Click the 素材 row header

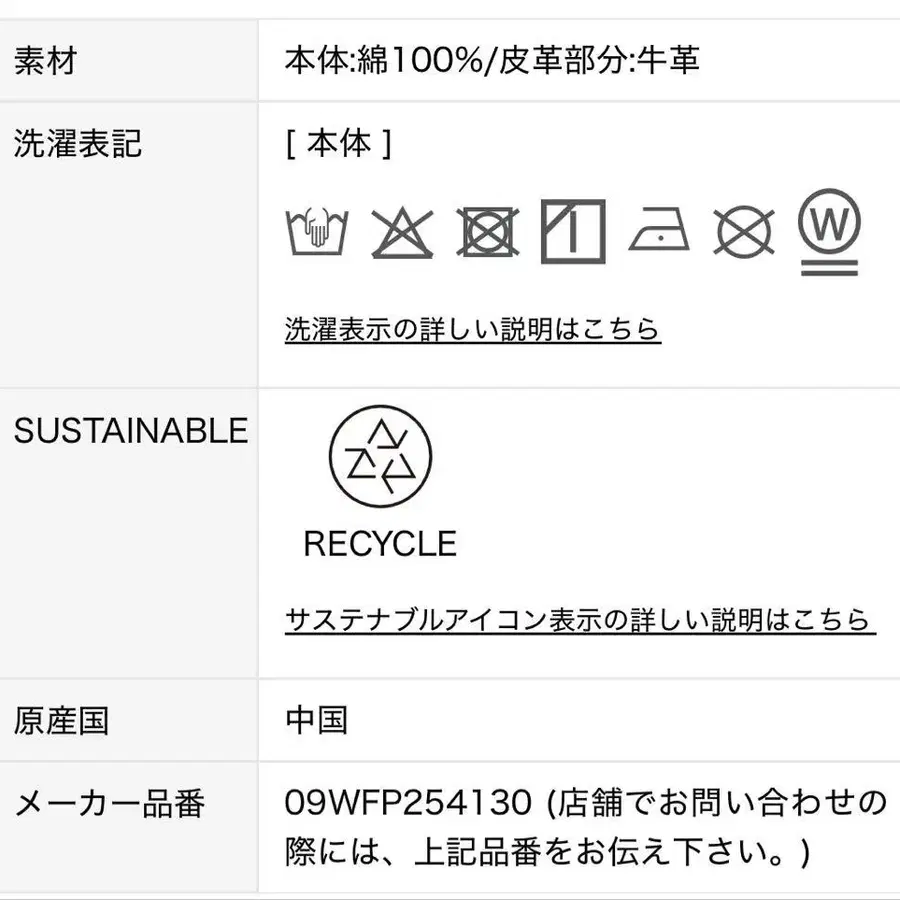(x=45, y=61)
